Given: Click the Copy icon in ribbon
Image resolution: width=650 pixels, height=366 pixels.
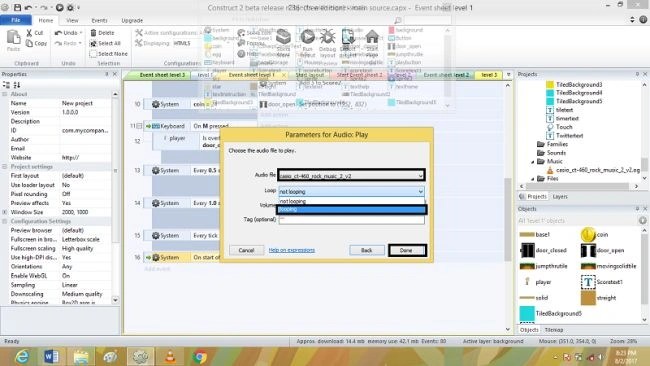Looking at the screenshot, I should coord(29,43).
